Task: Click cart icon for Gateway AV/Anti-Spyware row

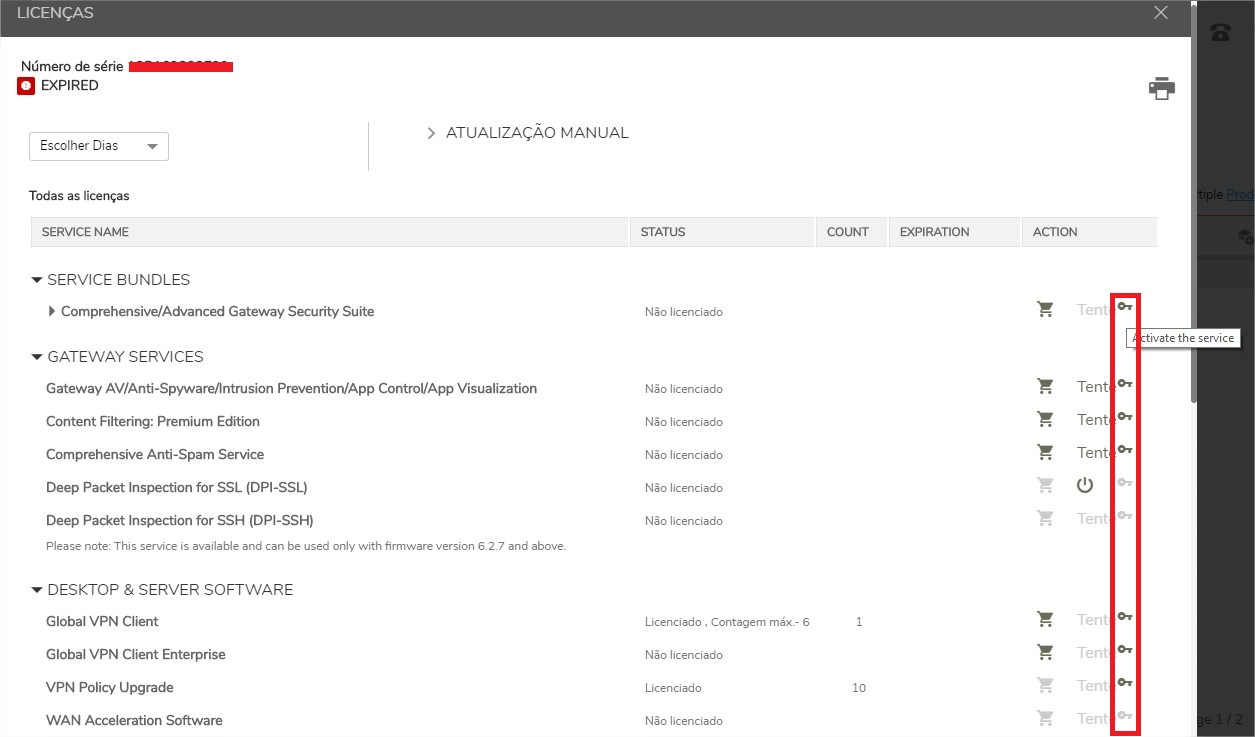Action: click(1046, 386)
